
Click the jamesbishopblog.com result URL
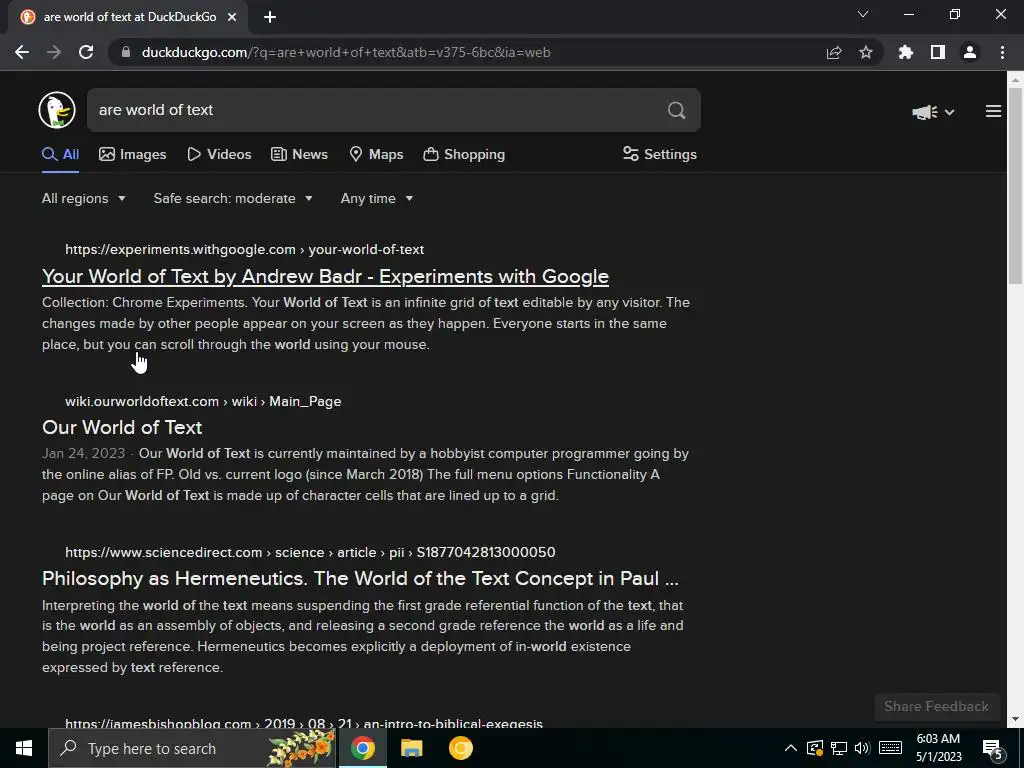(304, 723)
